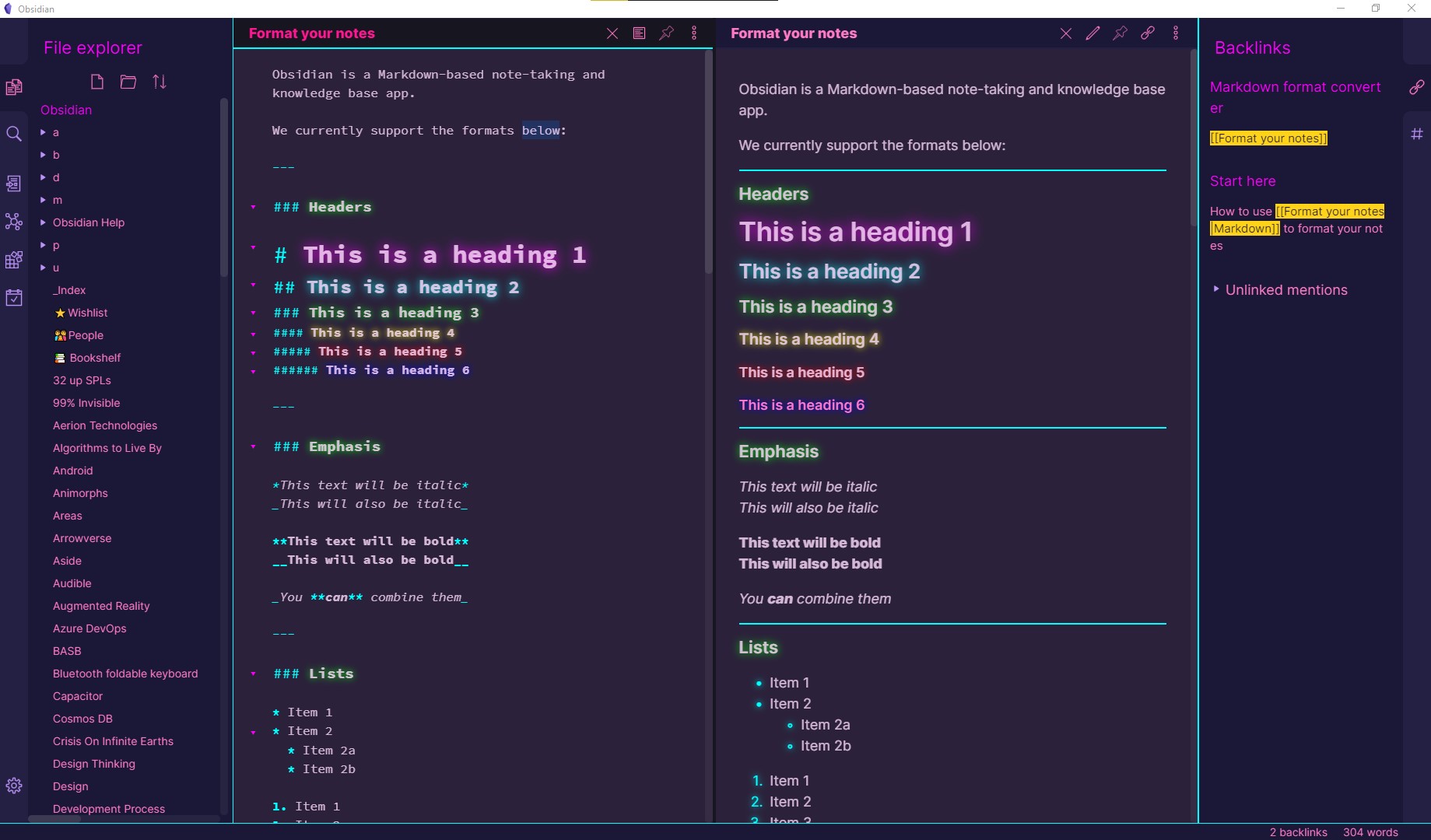Create a new folder in file explorer
The width and height of the screenshot is (1431, 840).
128,82
